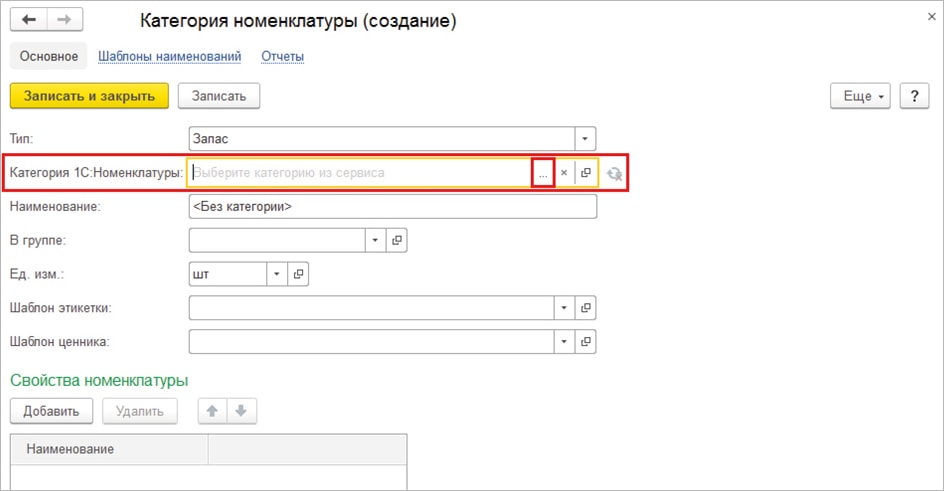Open the Ед. изм. item via open icon

click(x=297, y=274)
